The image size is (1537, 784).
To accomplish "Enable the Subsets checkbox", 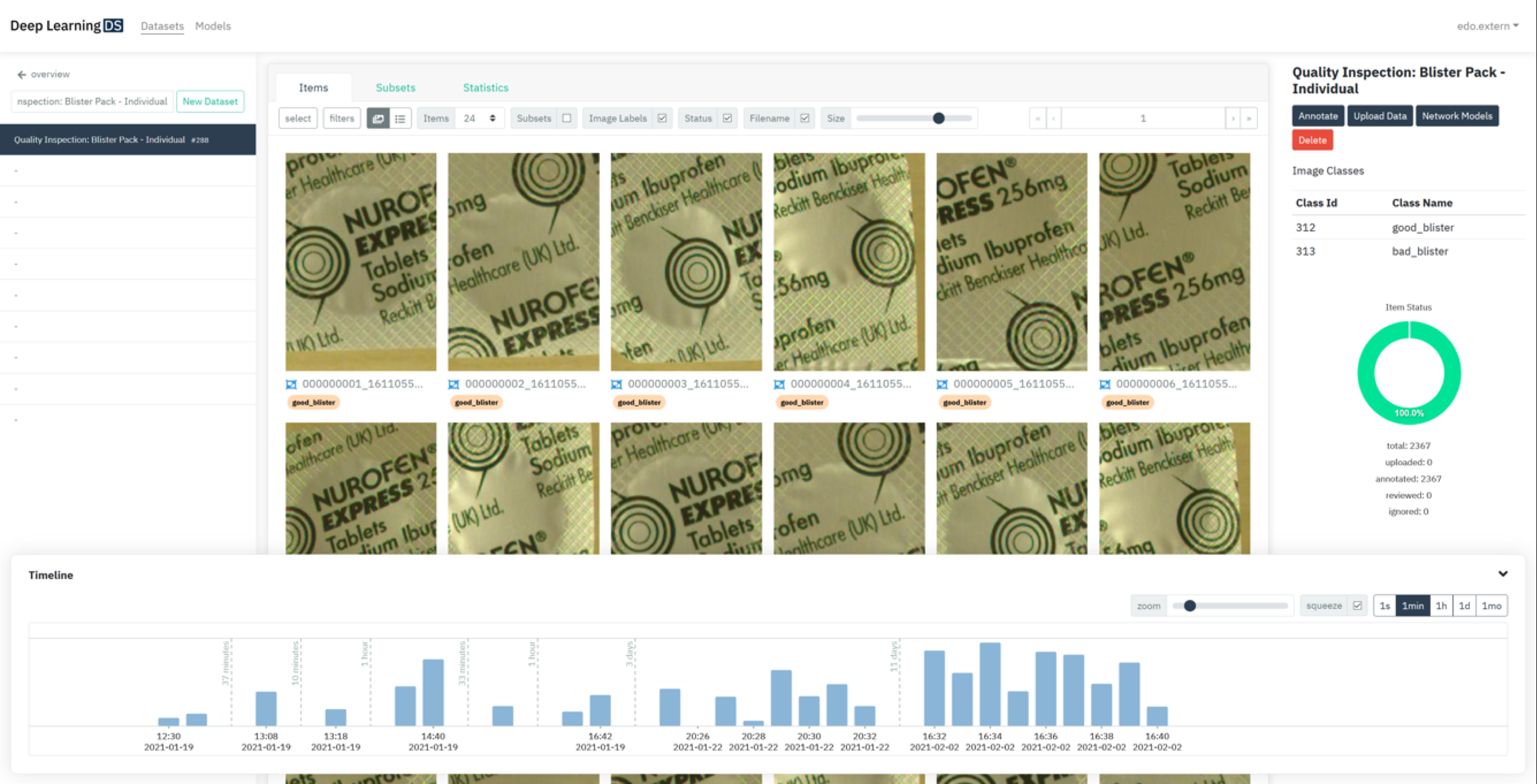I will 567,118.
